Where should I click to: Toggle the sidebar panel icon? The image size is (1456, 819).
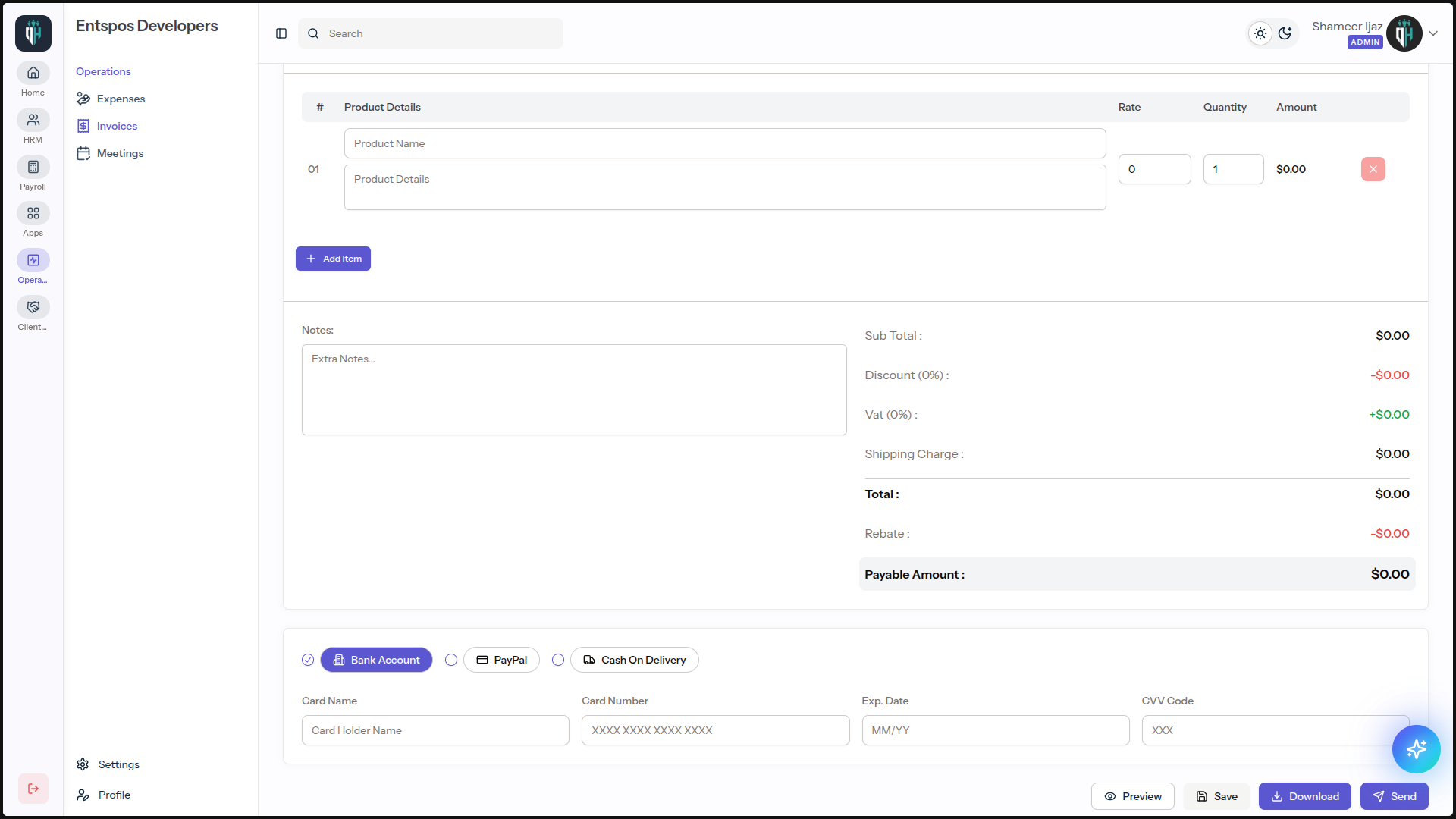pos(281,33)
